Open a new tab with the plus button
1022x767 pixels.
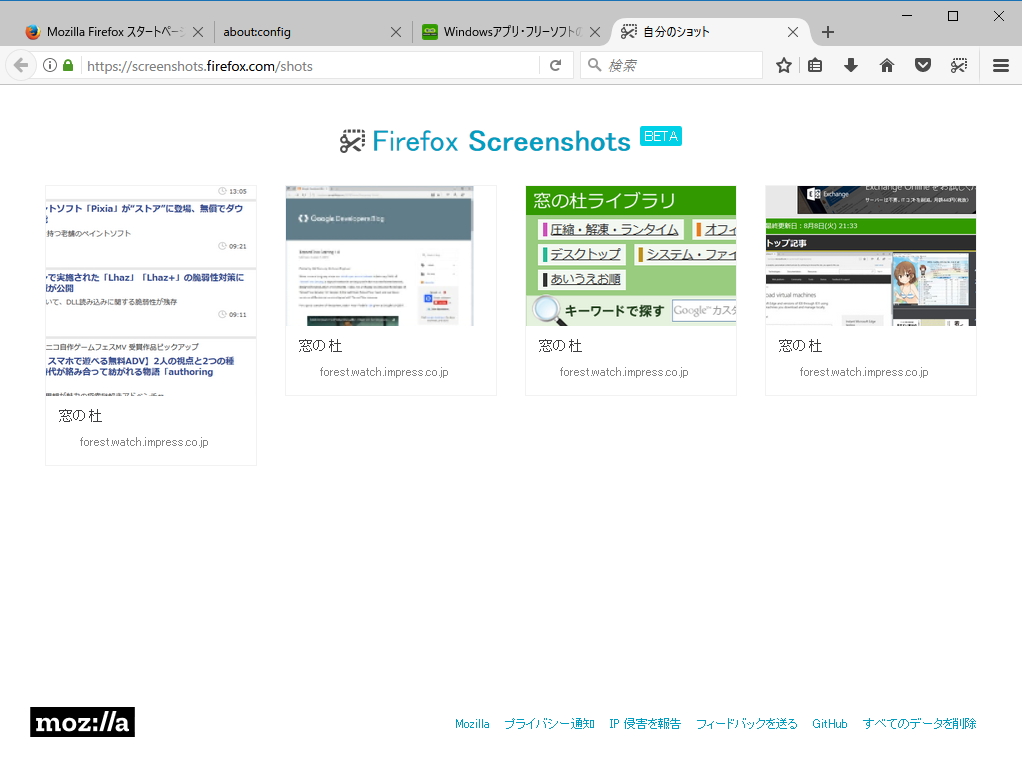click(827, 32)
